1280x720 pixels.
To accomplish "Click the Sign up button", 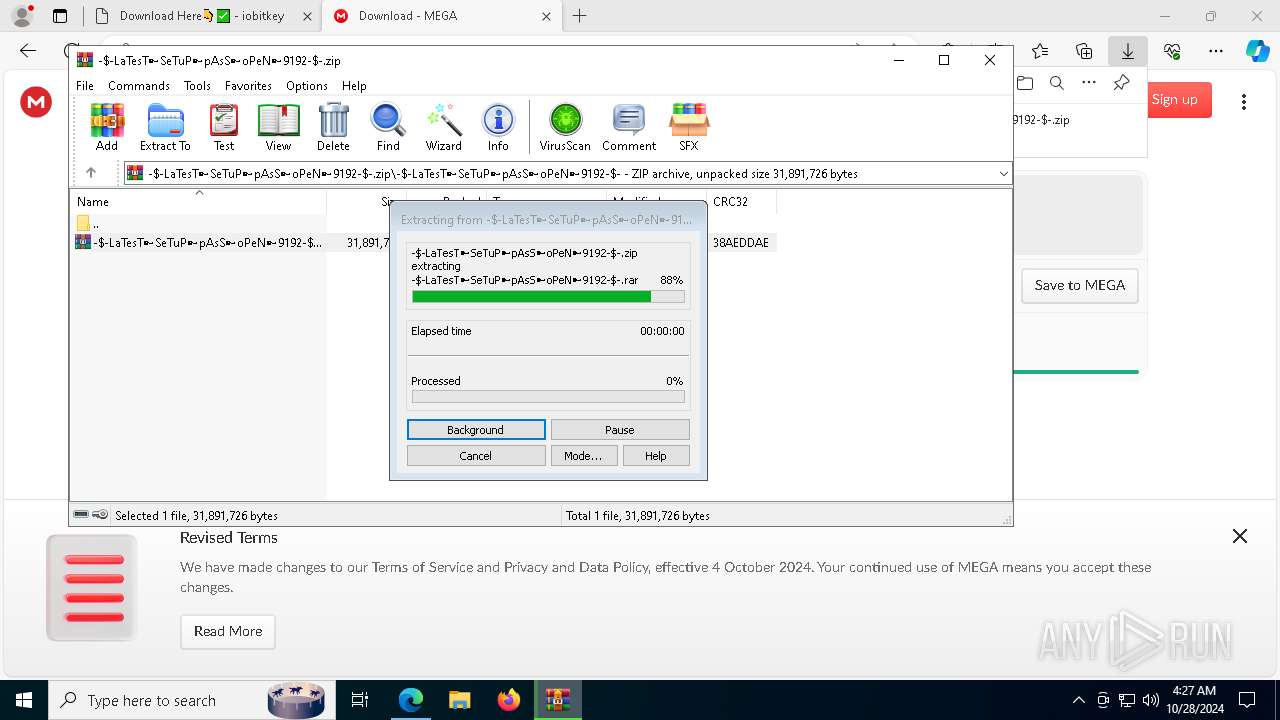I will 1174,99.
